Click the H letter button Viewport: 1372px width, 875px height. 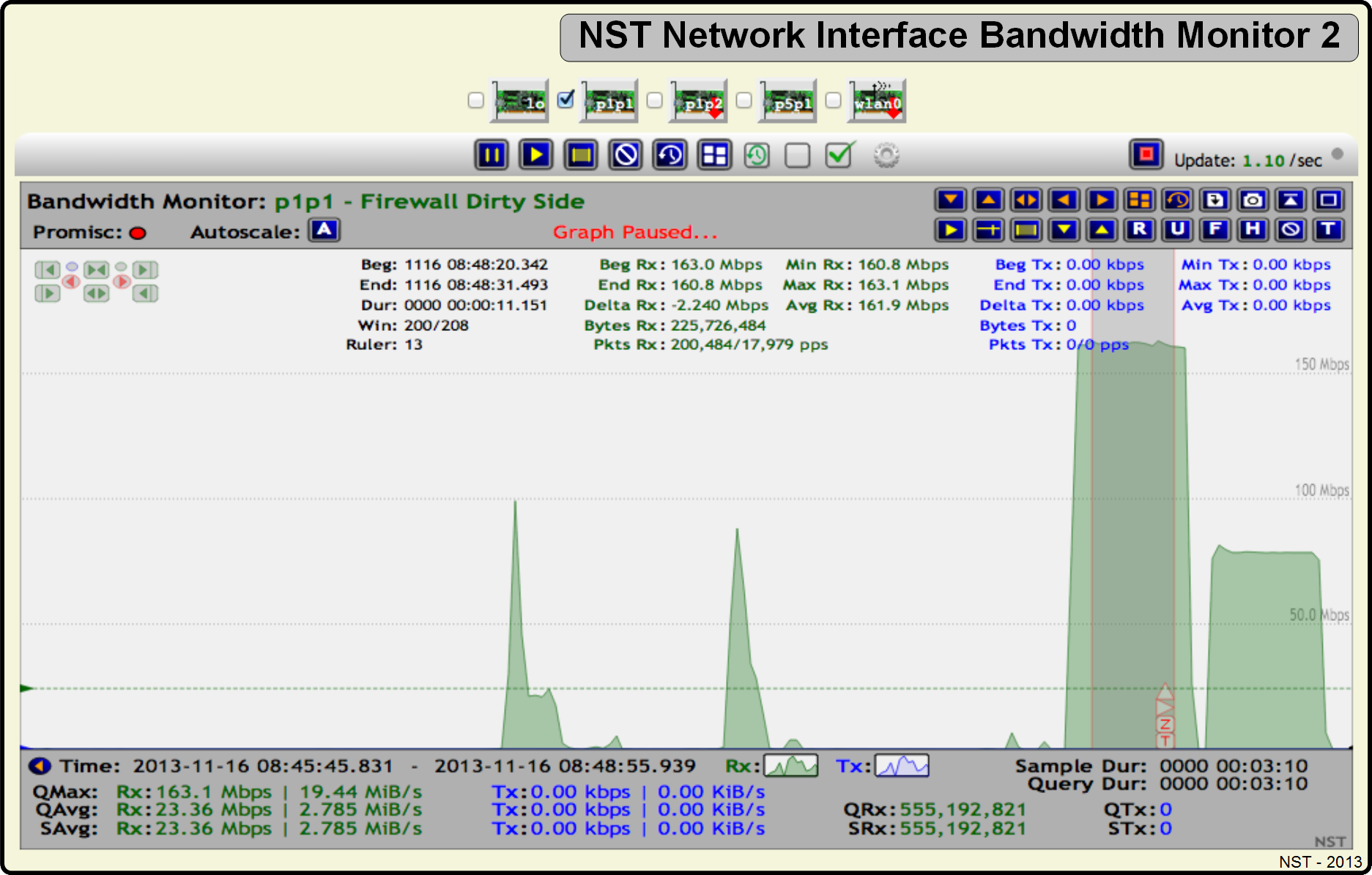pos(1253,230)
